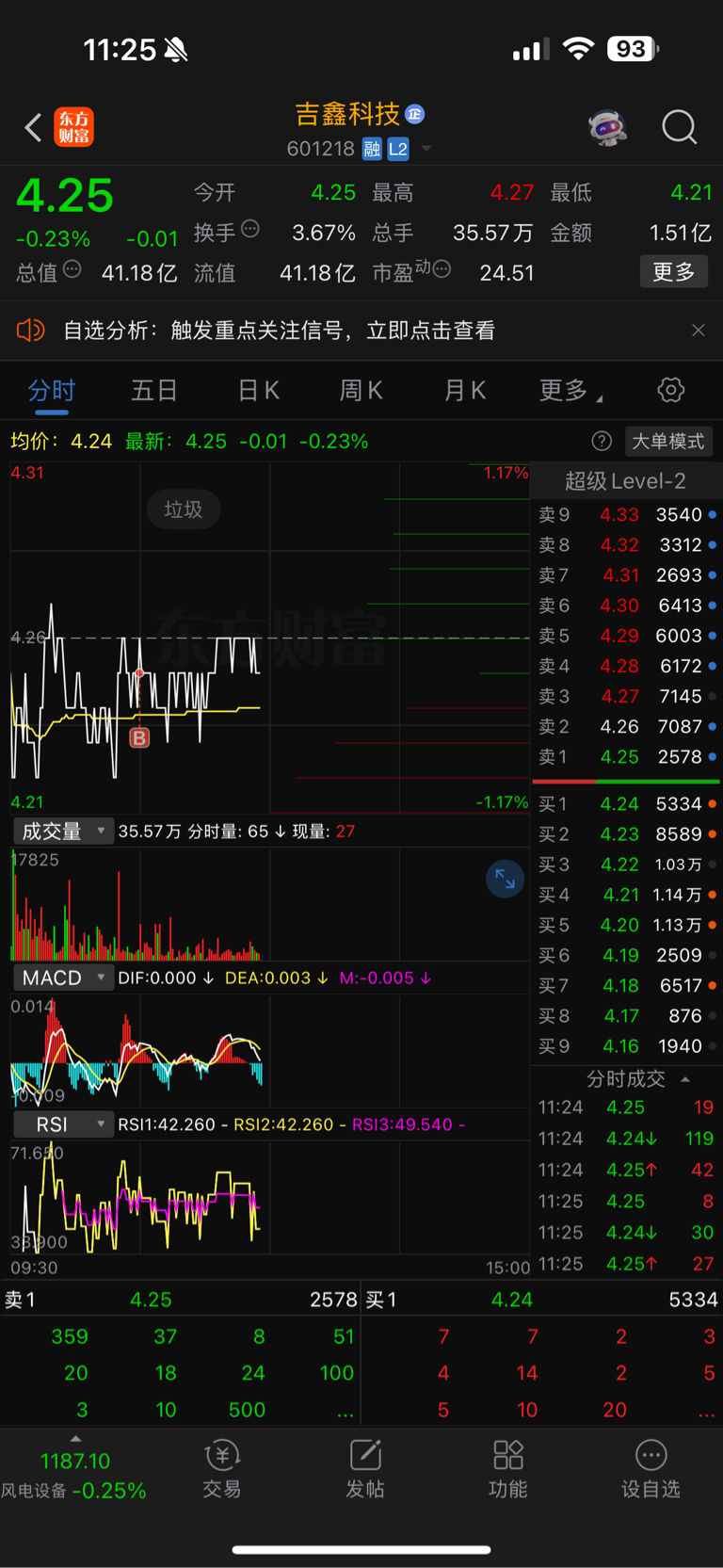Expand the sector index up arrow
This screenshot has width=723, height=1568.
75,1439
